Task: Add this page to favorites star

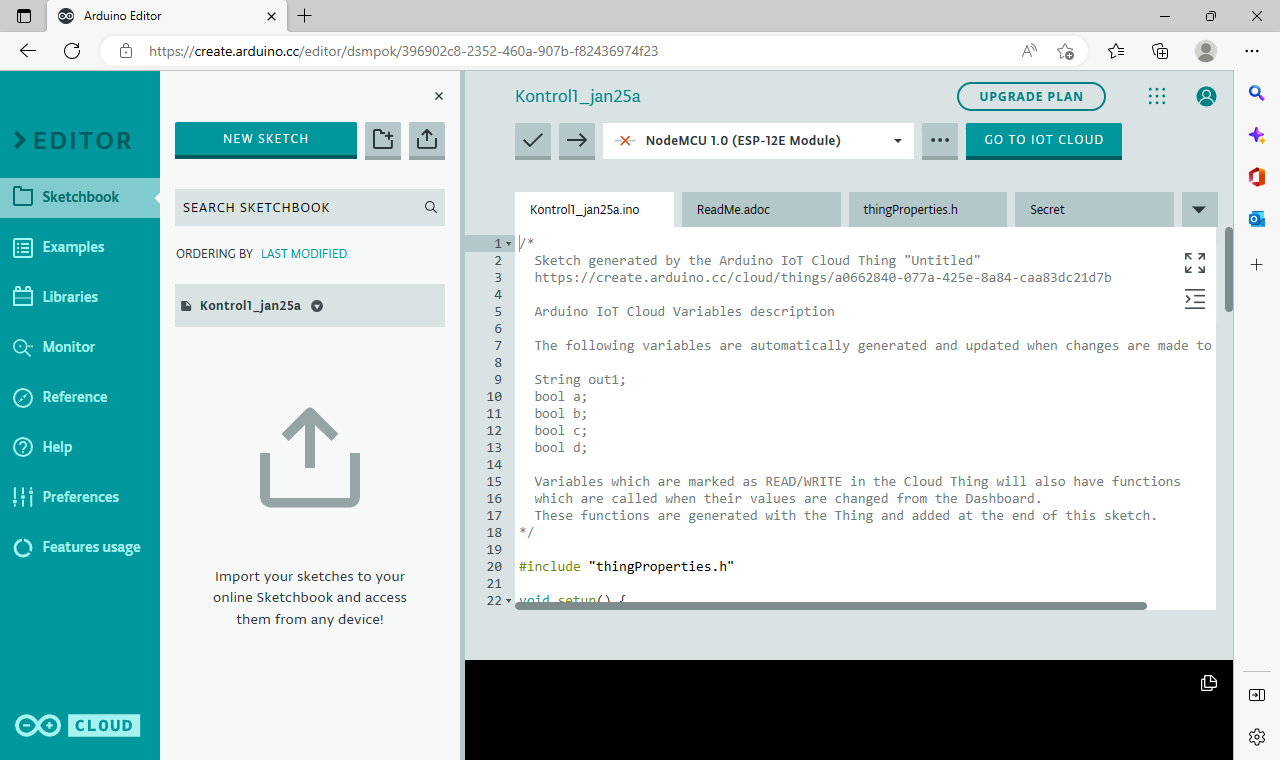Action: coord(1066,51)
